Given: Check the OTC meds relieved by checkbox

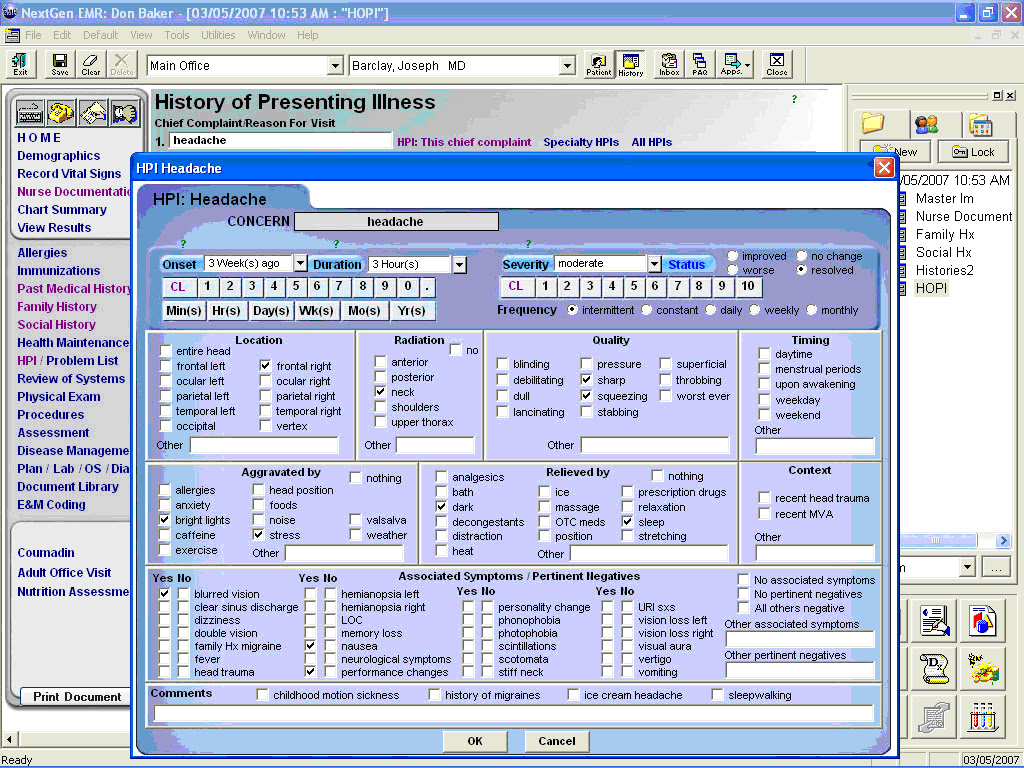Looking at the screenshot, I should point(544,521).
